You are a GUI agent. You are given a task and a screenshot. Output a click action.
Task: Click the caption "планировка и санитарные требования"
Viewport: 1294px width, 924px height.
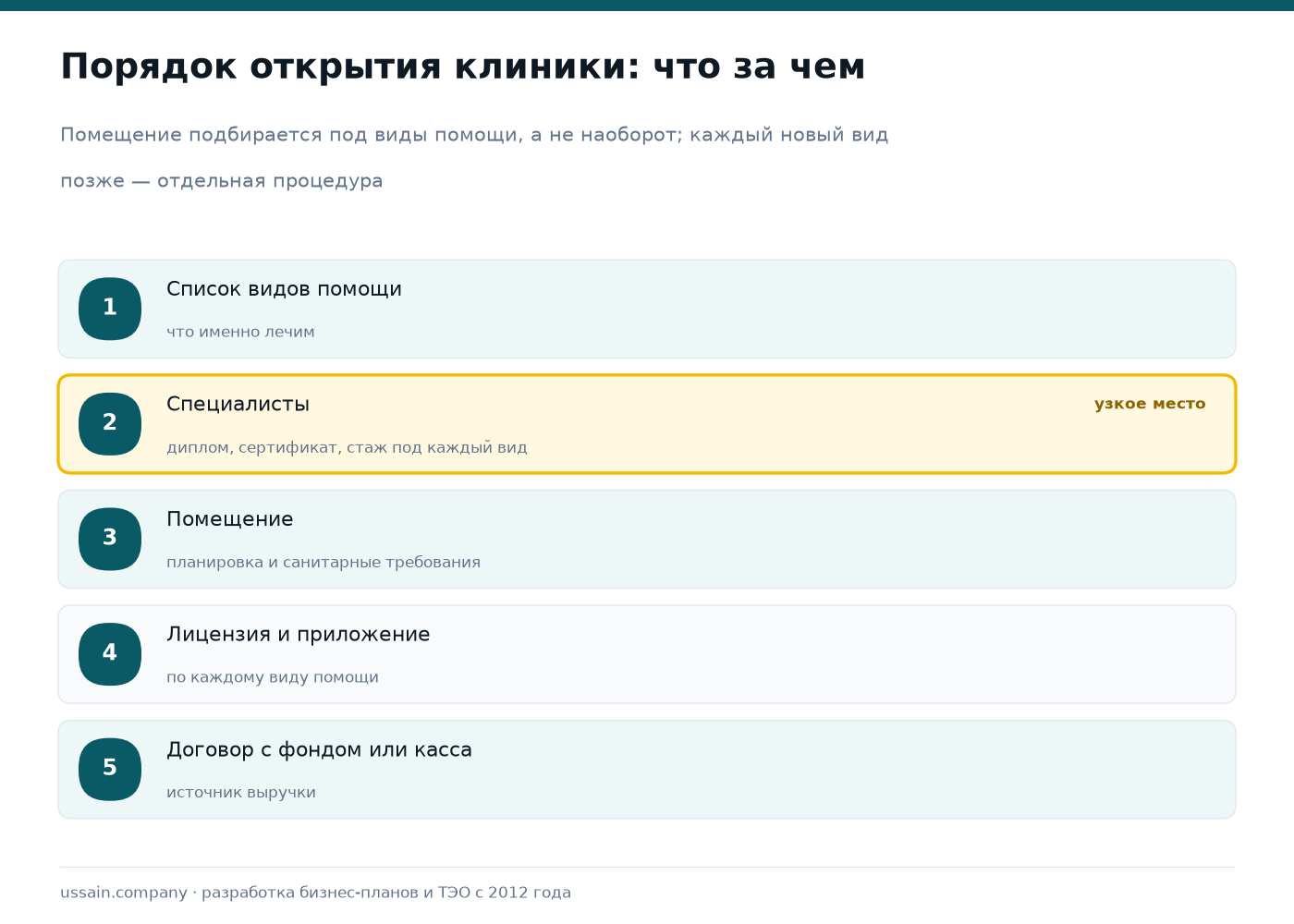tap(323, 562)
